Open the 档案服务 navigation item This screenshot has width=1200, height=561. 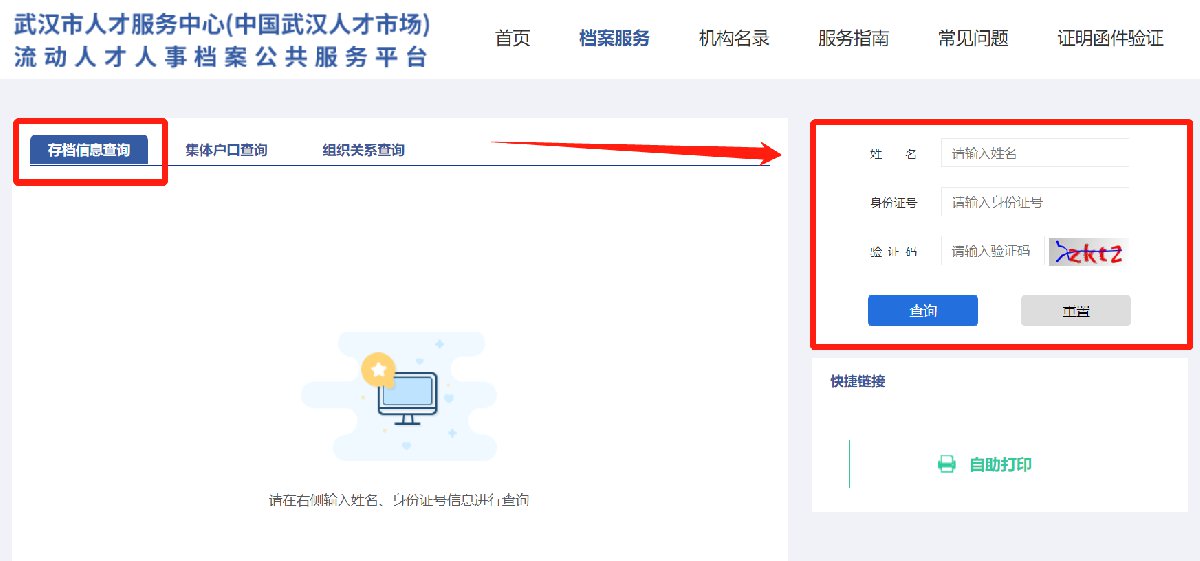point(614,39)
